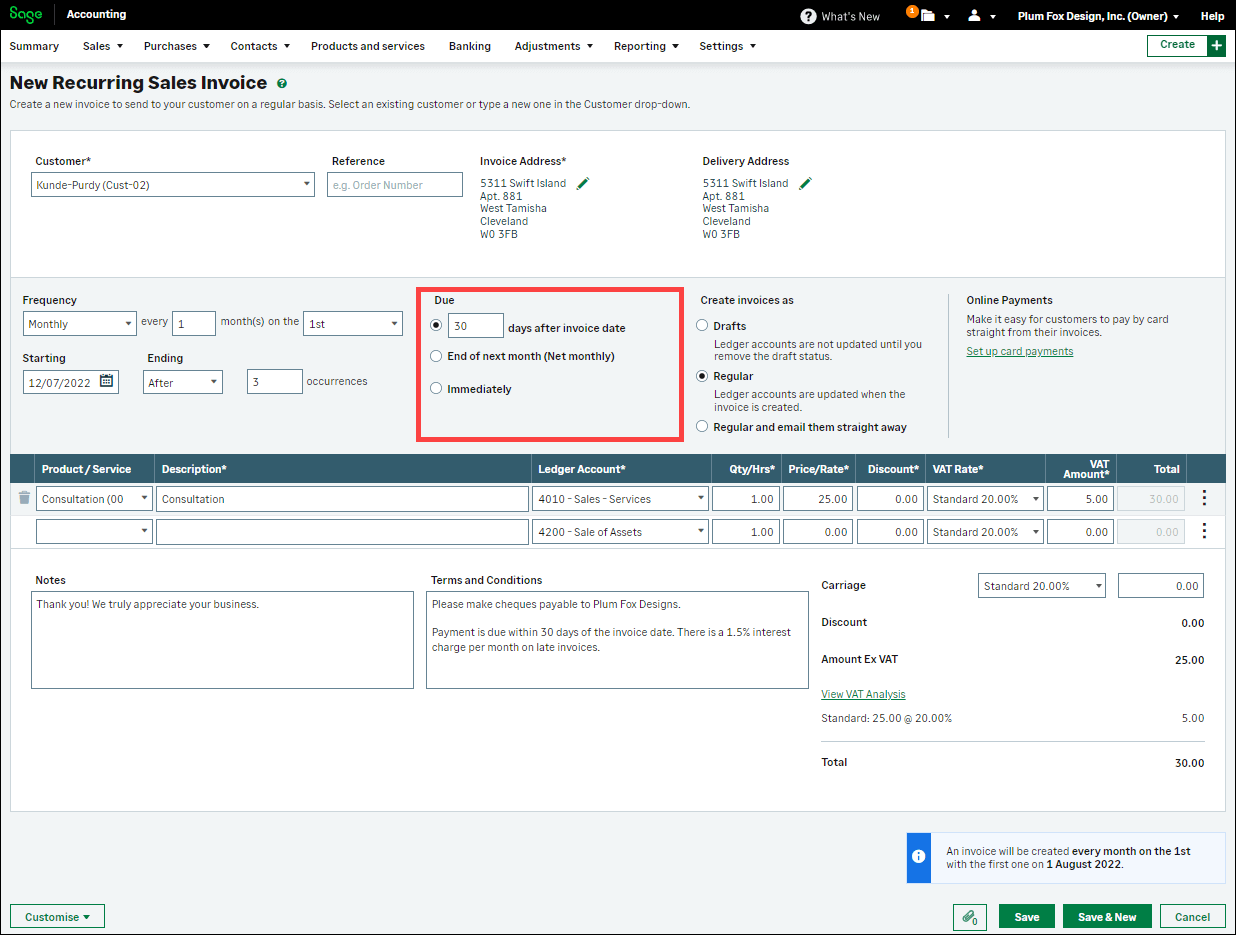Expand the Frequency Monthly dropdown

[x=80, y=324]
